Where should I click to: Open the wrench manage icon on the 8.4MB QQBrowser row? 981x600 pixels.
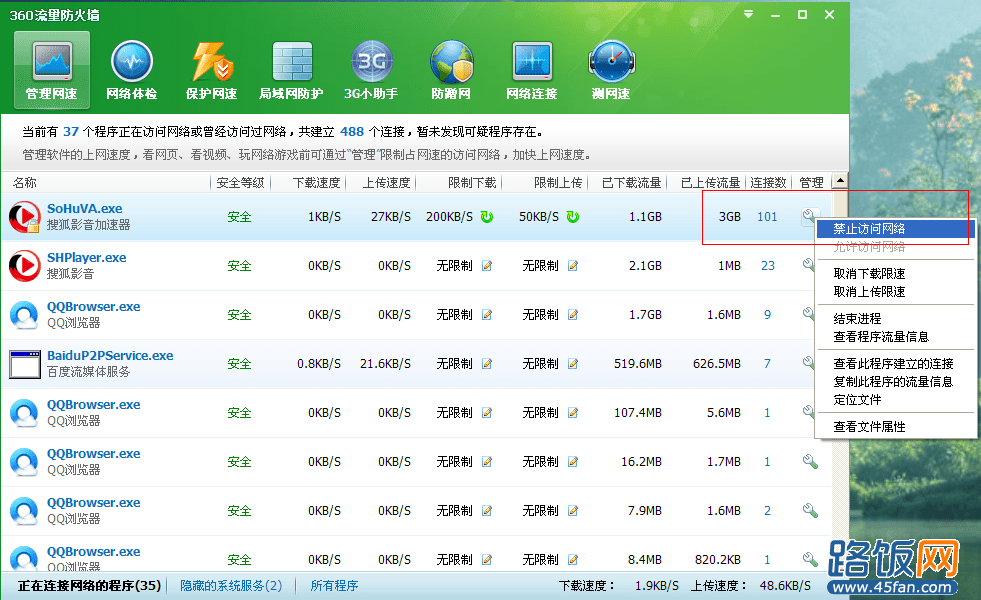point(810,559)
